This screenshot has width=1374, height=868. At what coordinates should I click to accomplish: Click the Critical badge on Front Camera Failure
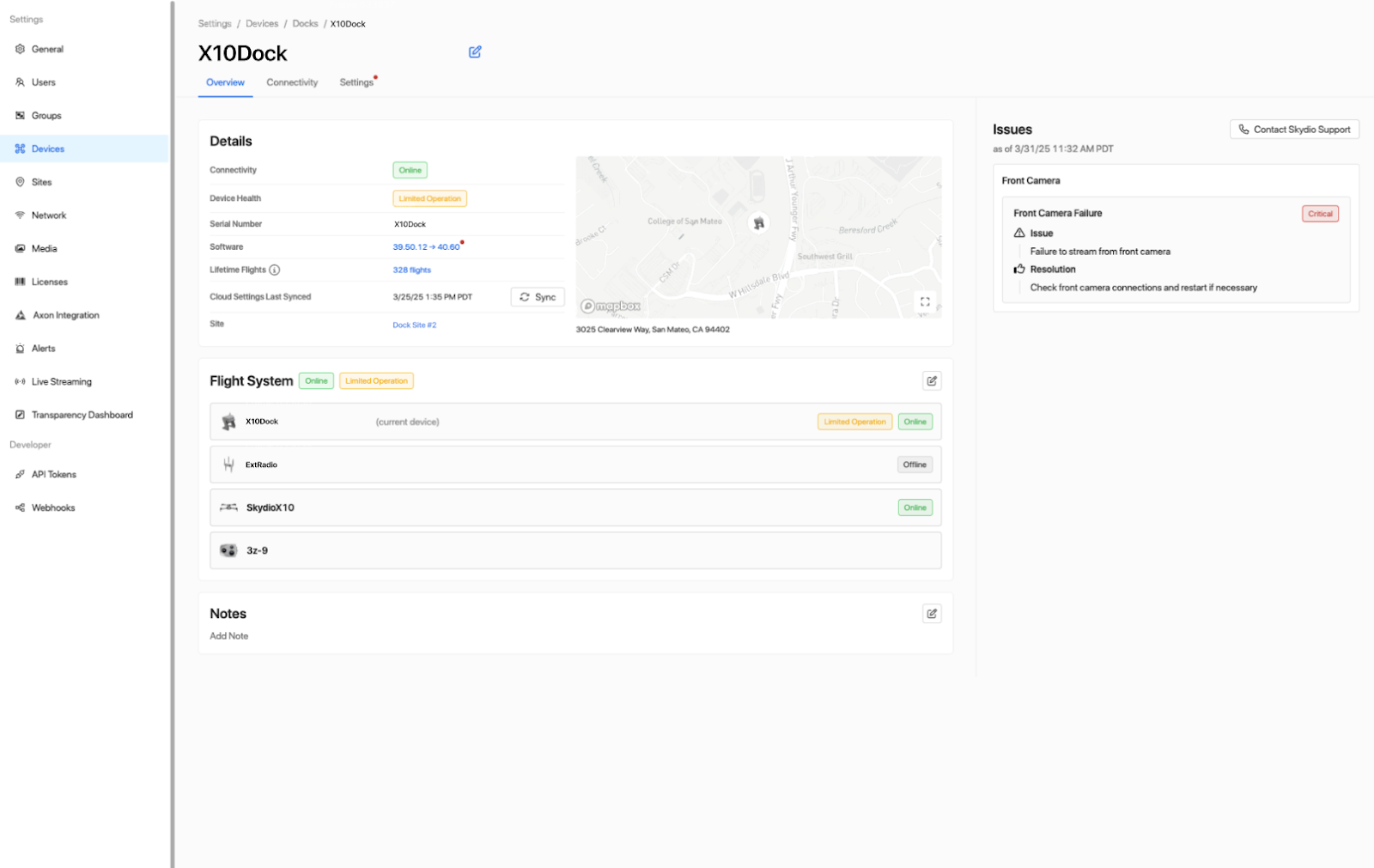coord(1320,214)
